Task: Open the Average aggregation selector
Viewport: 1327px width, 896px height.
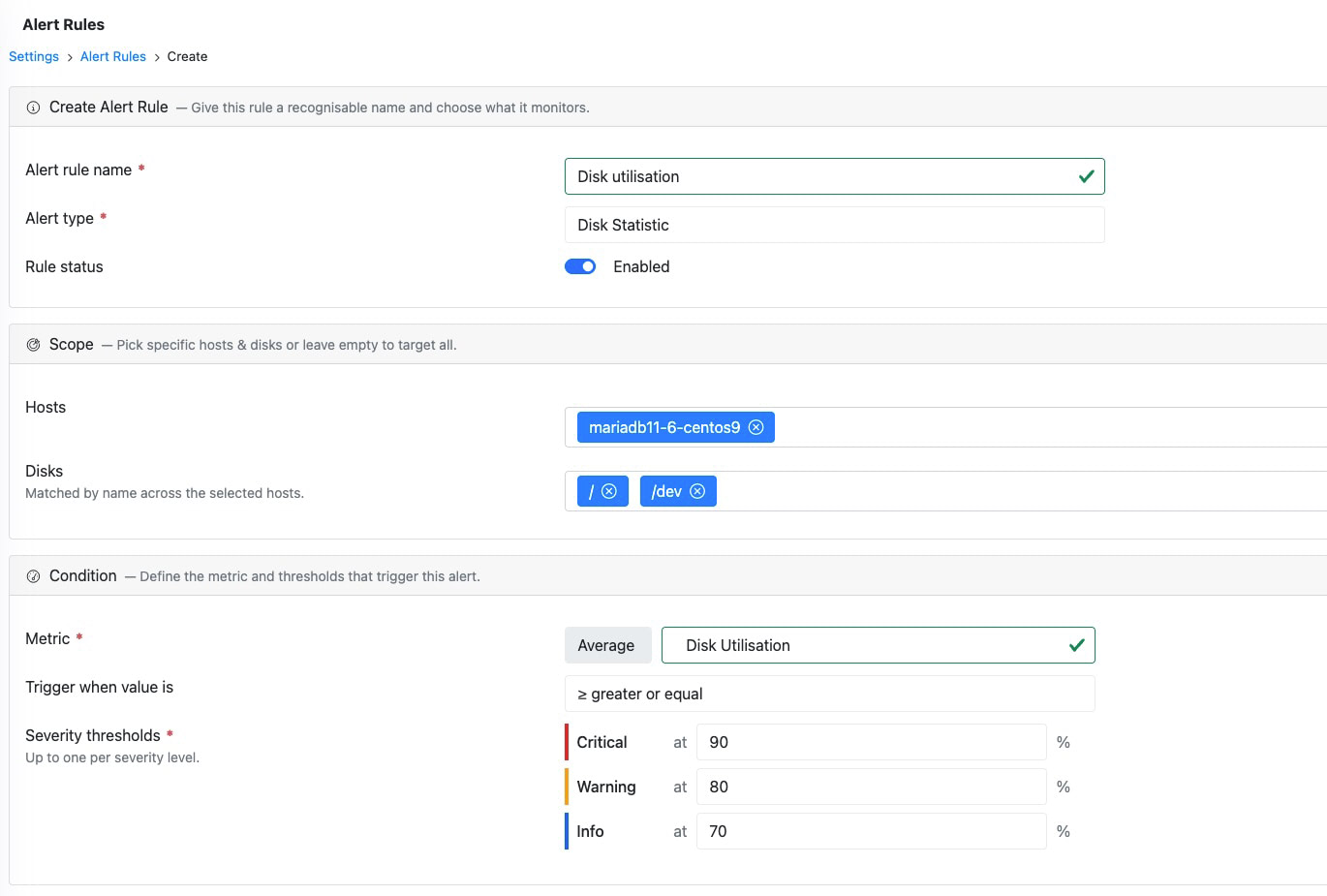Action: 607,645
